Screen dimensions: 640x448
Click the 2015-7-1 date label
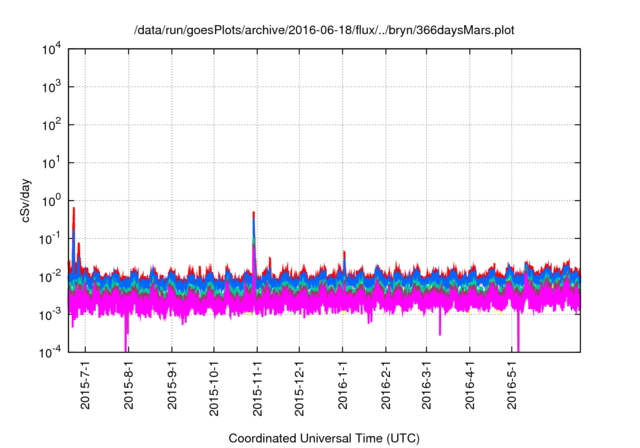pyautogui.click(x=85, y=385)
